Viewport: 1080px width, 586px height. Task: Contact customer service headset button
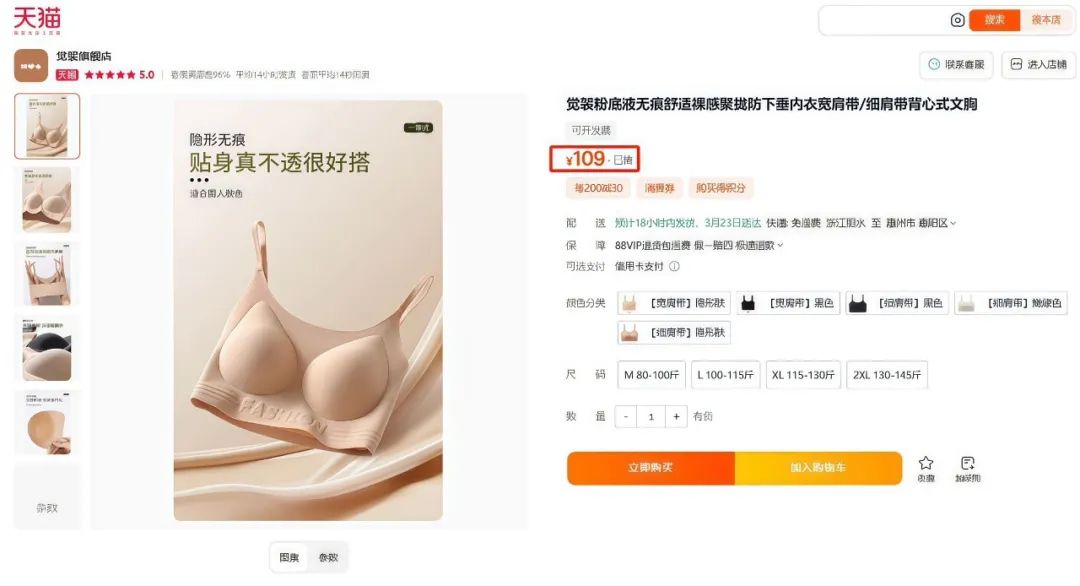pyautogui.click(x=956, y=65)
